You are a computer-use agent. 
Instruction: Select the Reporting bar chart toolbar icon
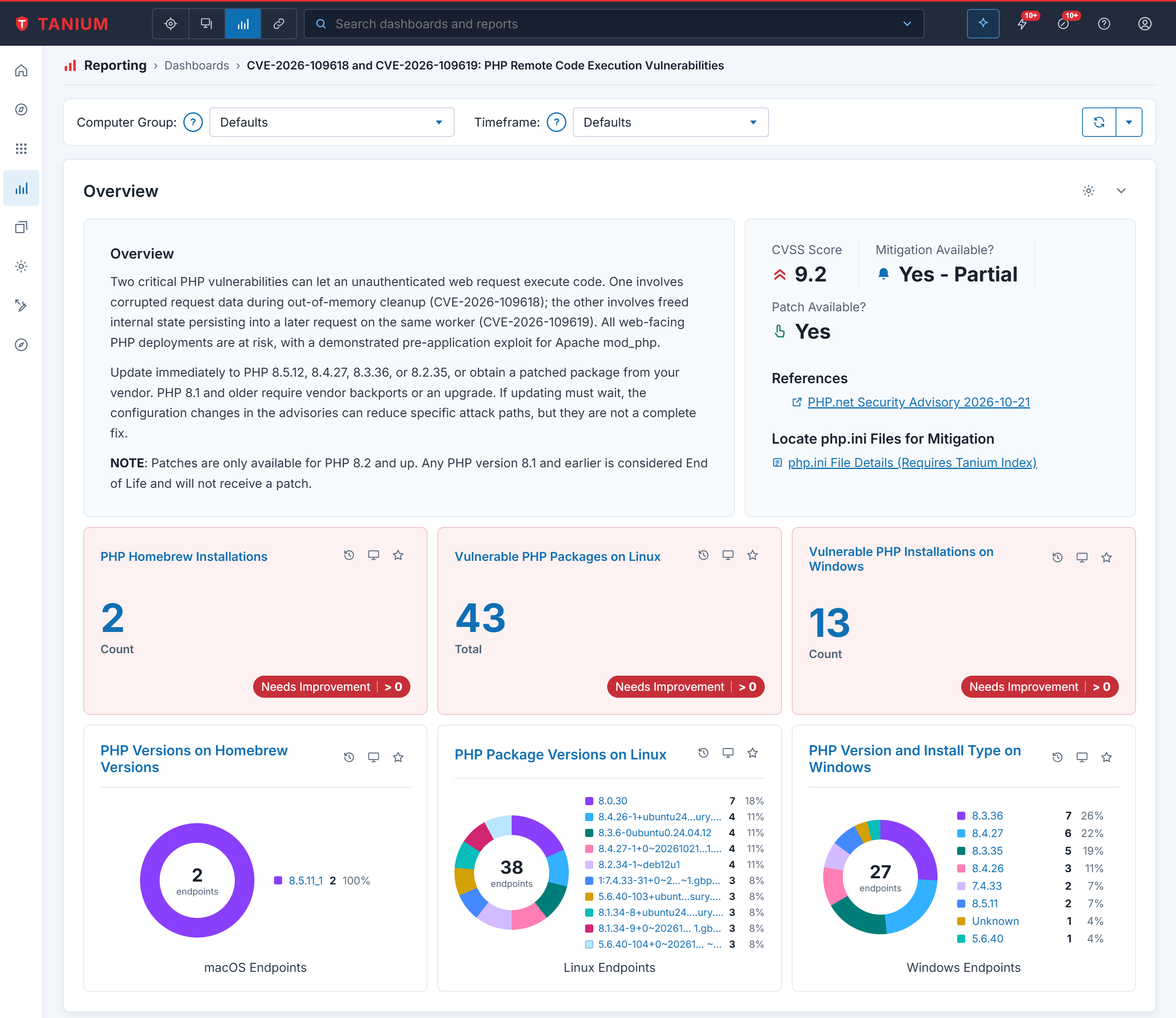point(243,24)
